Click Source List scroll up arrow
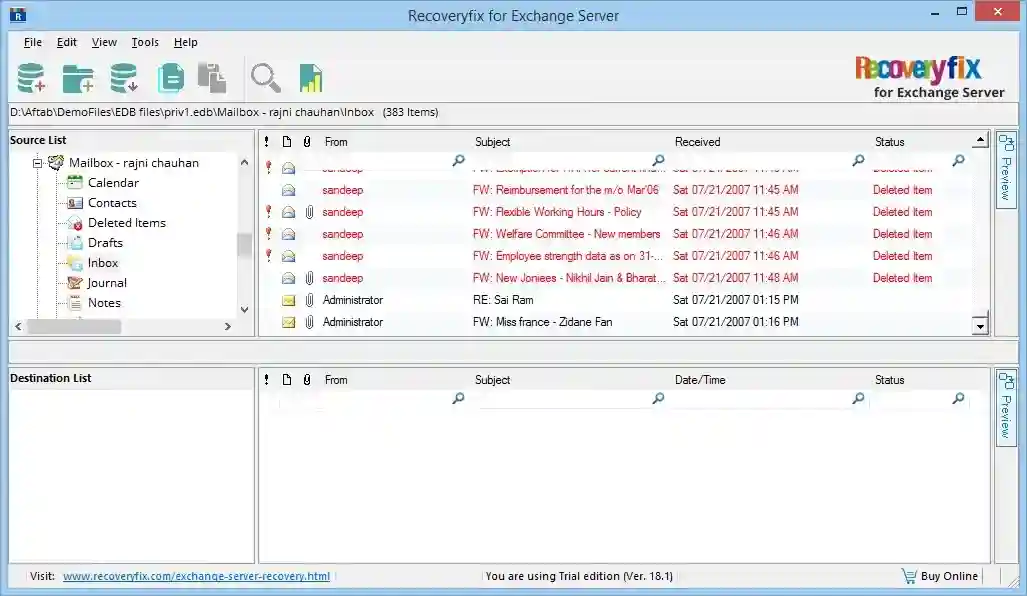The height and width of the screenshot is (596, 1027). [244, 162]
